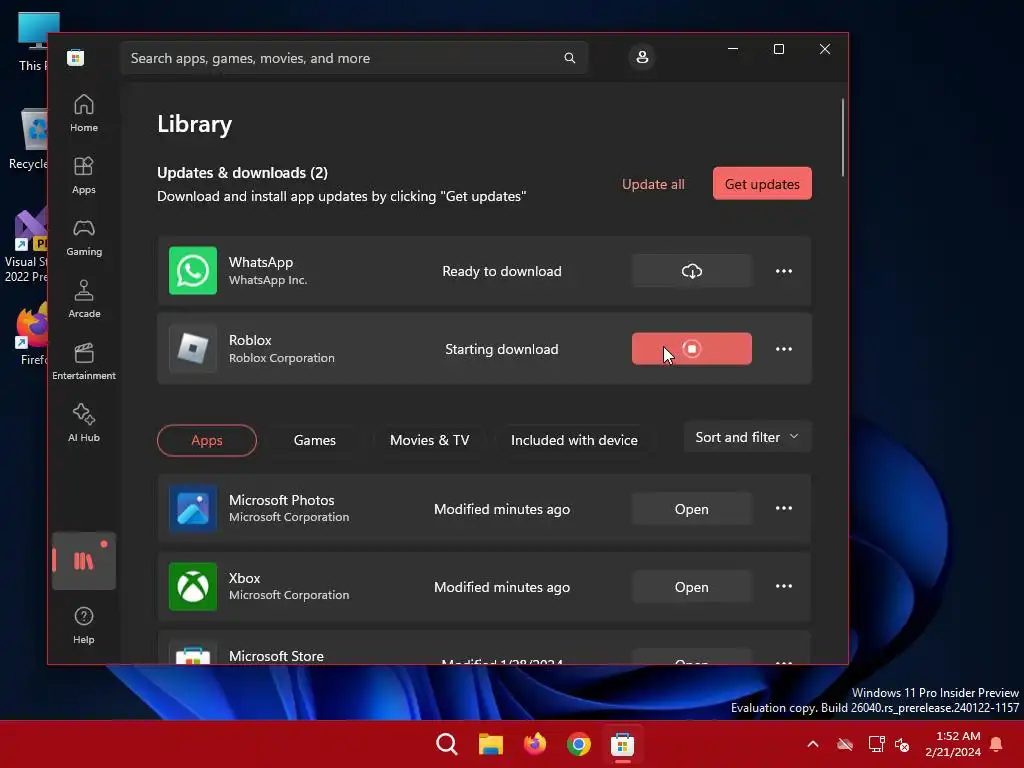Click the WhatsApp app icon
Viewport: 1024px width, 768px height.
click(x=193, y=270)
